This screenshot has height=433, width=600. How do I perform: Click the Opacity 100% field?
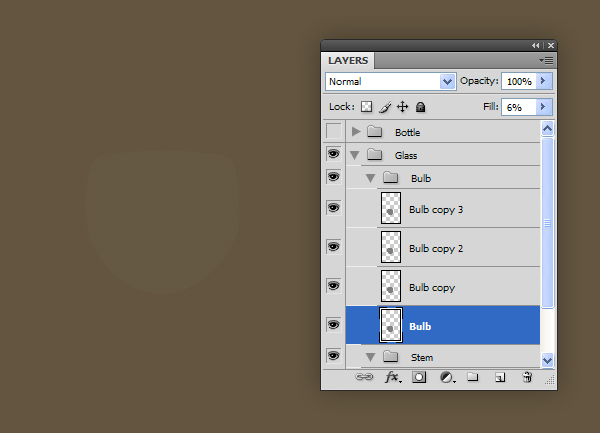[x=519, y=81]
